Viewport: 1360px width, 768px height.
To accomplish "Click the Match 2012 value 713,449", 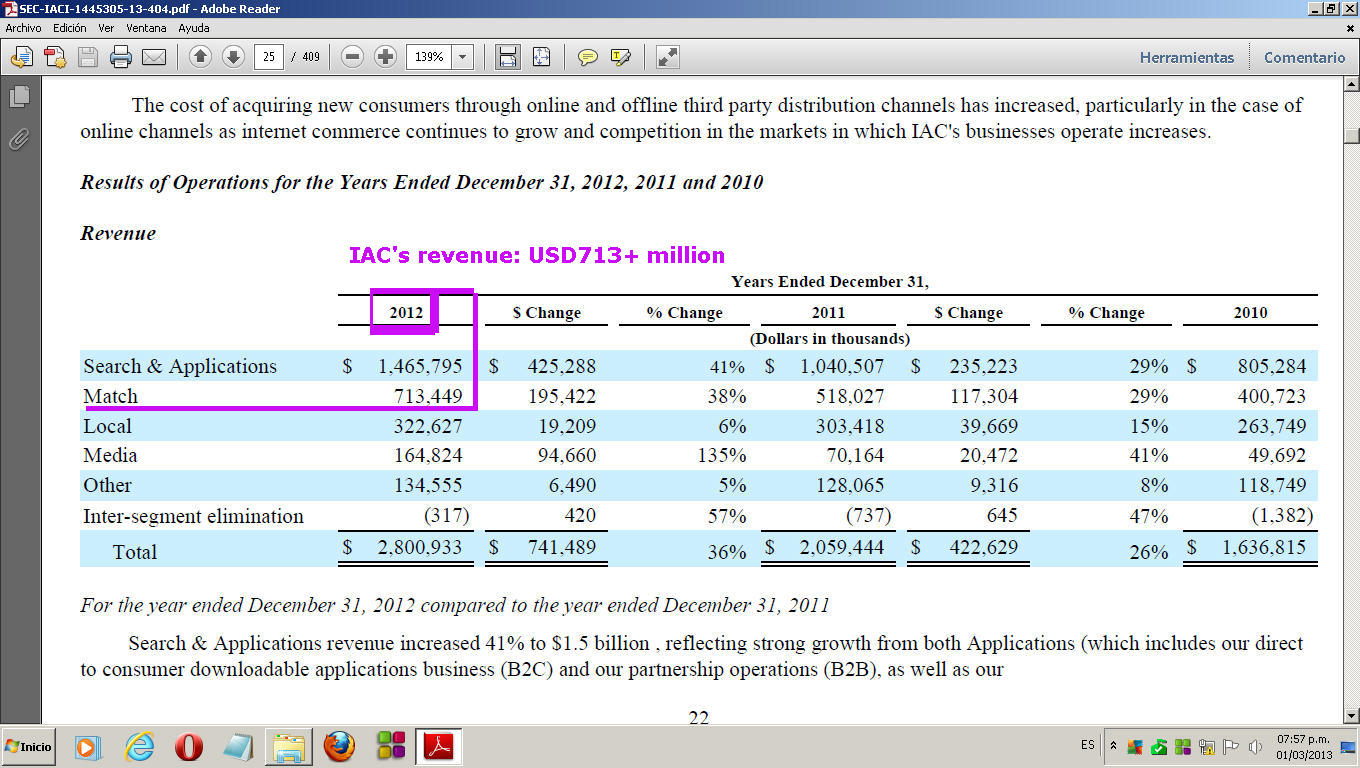I will [x=428, y=397].
